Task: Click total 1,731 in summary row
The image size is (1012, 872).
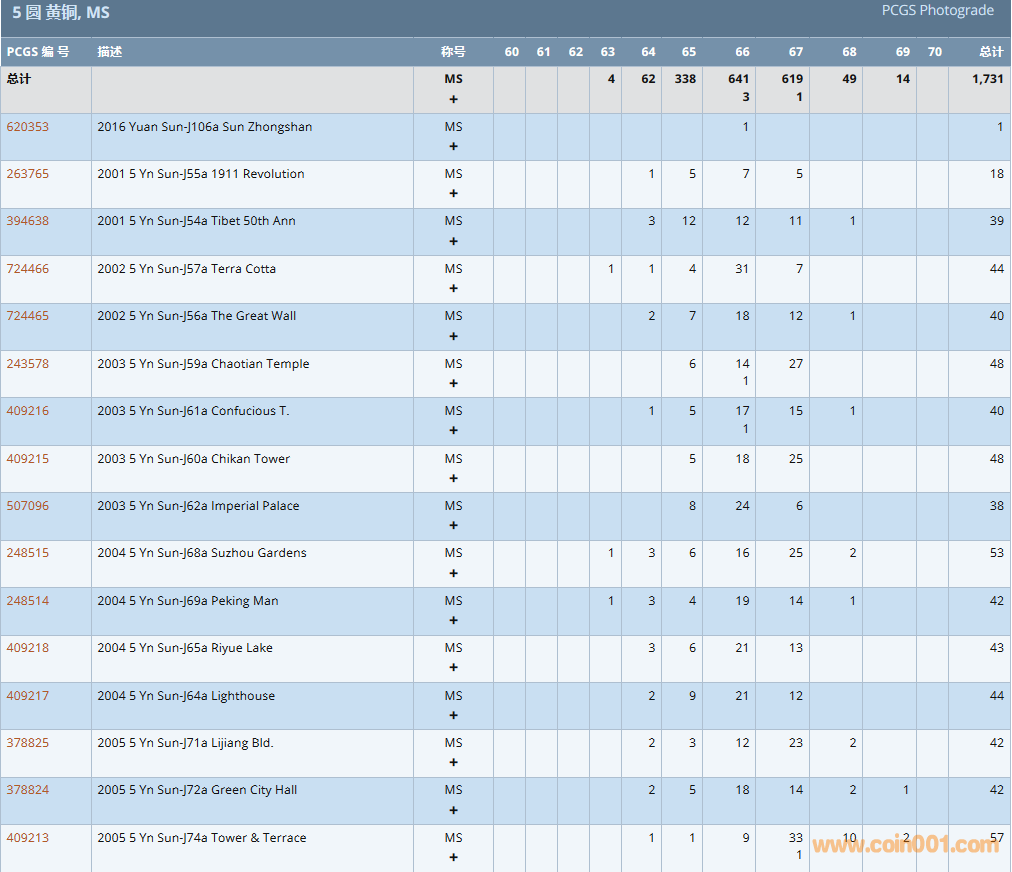Action: coord(987,79)
